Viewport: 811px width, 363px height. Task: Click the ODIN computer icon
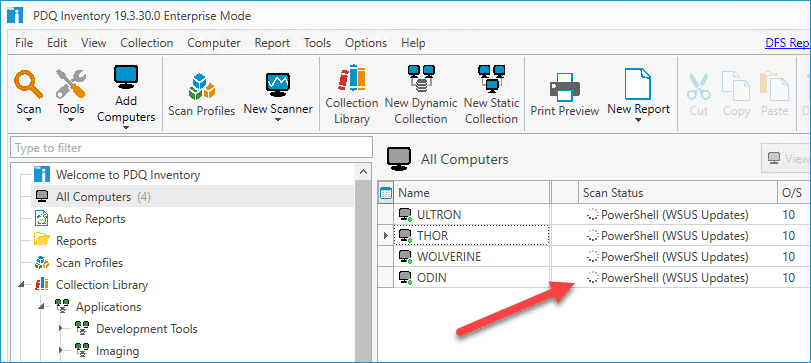click(x=406, y=278)
